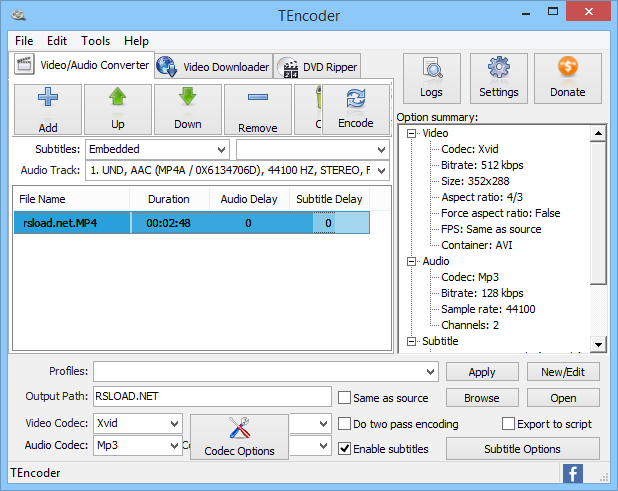This screenshot has height=491, width=618.
Task: Select FPS: Same as source item
Action: coord(491,229)
